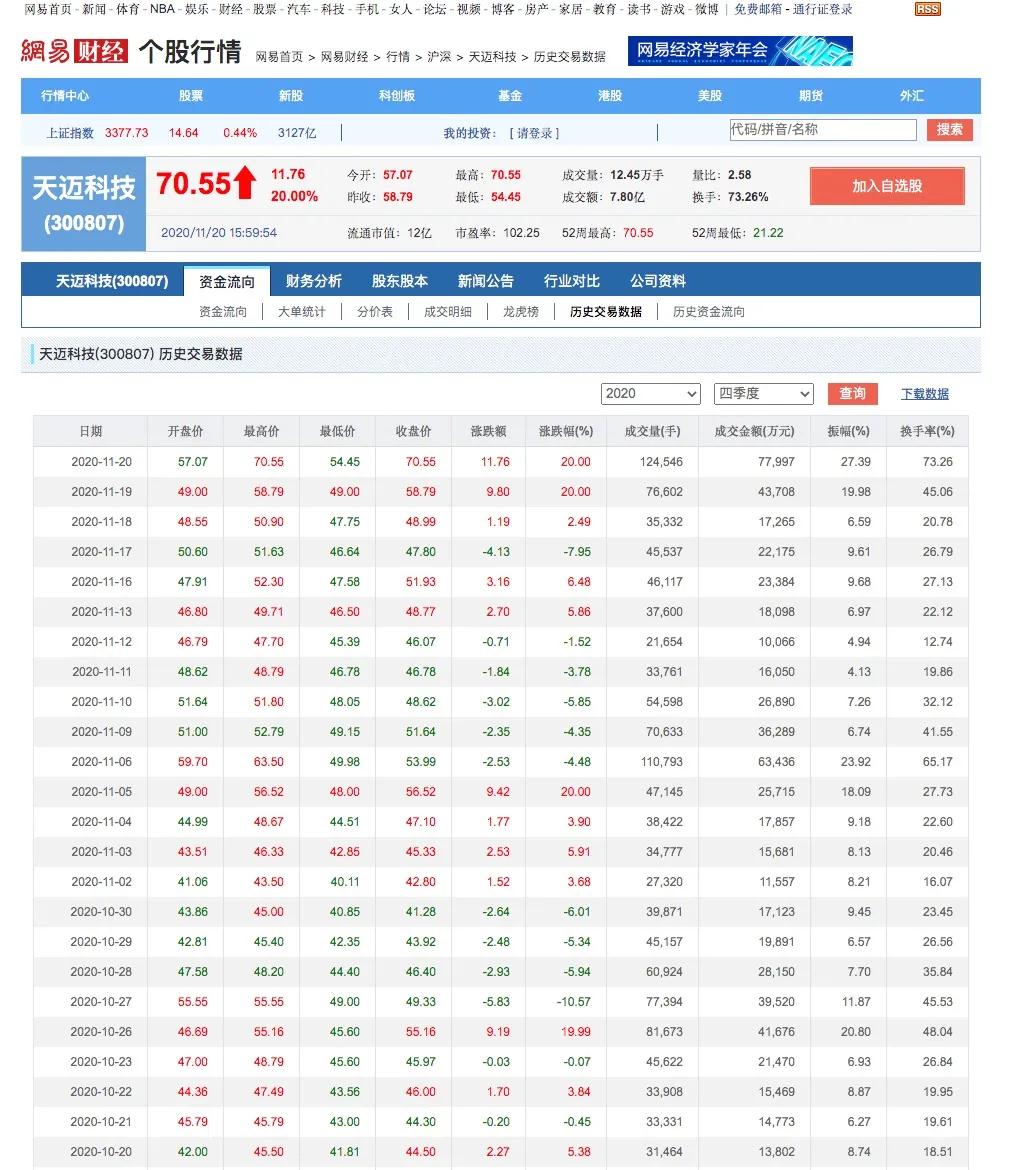The width and height of the screenshot is (1033, 1170).
Task: Click the 请登录 login link
Action: [x=534, y=133]
